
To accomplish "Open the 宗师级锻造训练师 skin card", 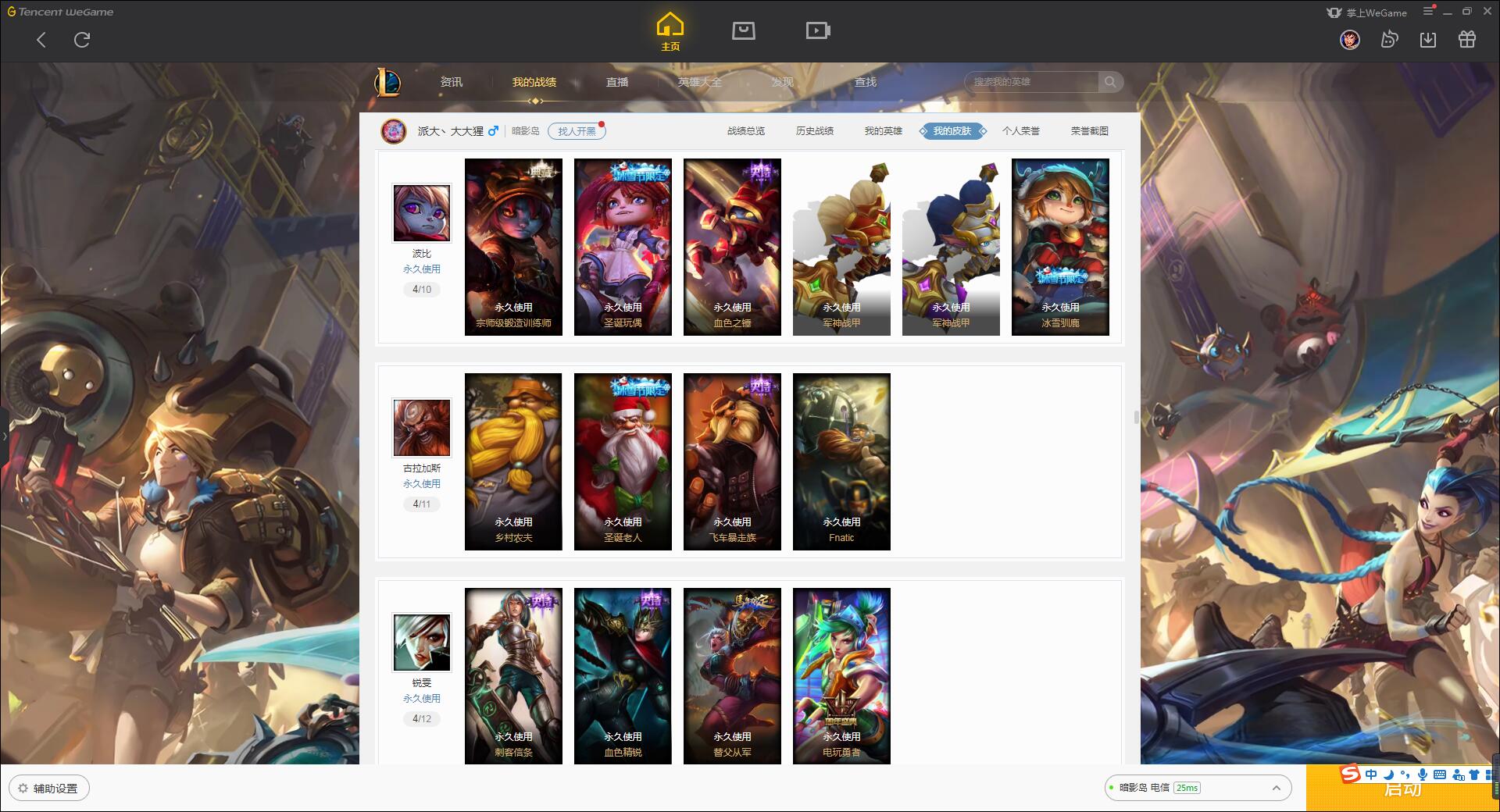I will pos(513,247).
